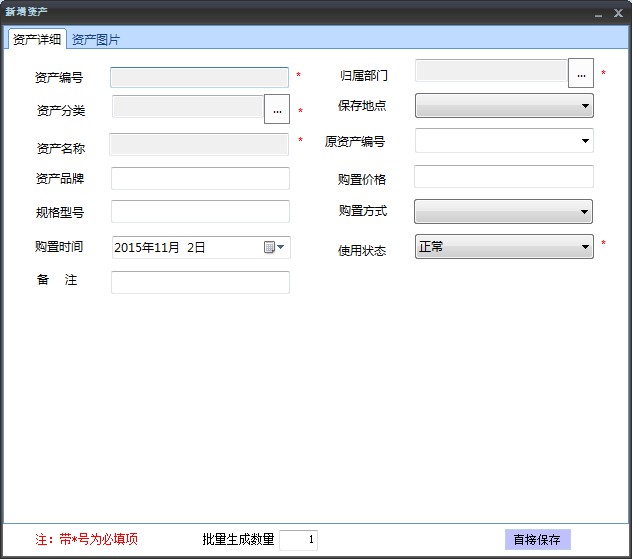Expand the 购置方式 combo box

(x=584, y=212)
